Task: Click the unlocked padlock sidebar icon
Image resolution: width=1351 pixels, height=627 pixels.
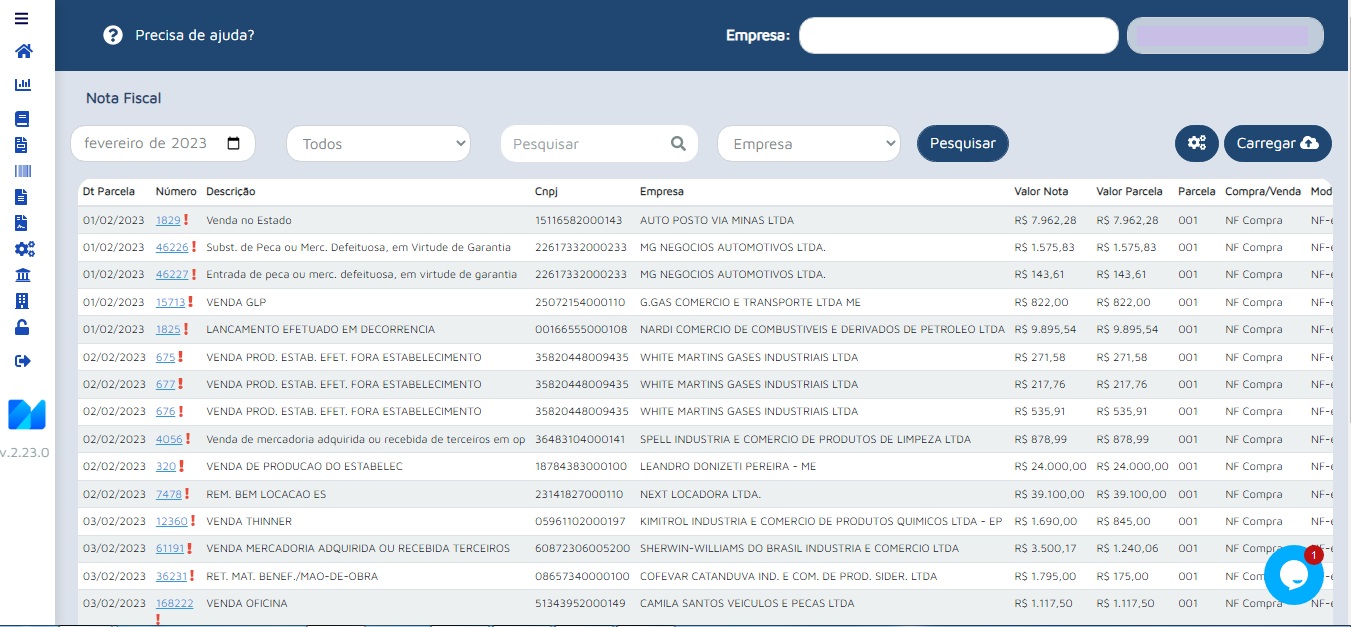Action: point(22,327)
